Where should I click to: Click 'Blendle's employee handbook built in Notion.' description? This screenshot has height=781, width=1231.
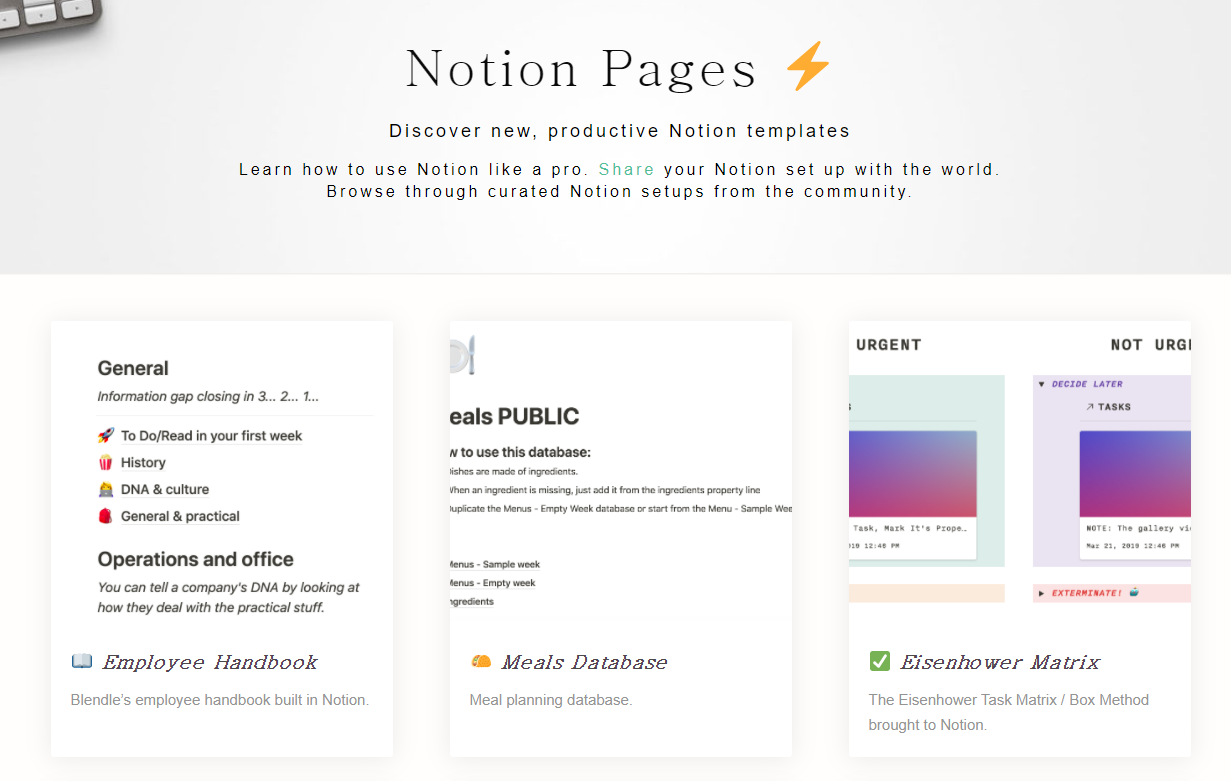(220, 700)
